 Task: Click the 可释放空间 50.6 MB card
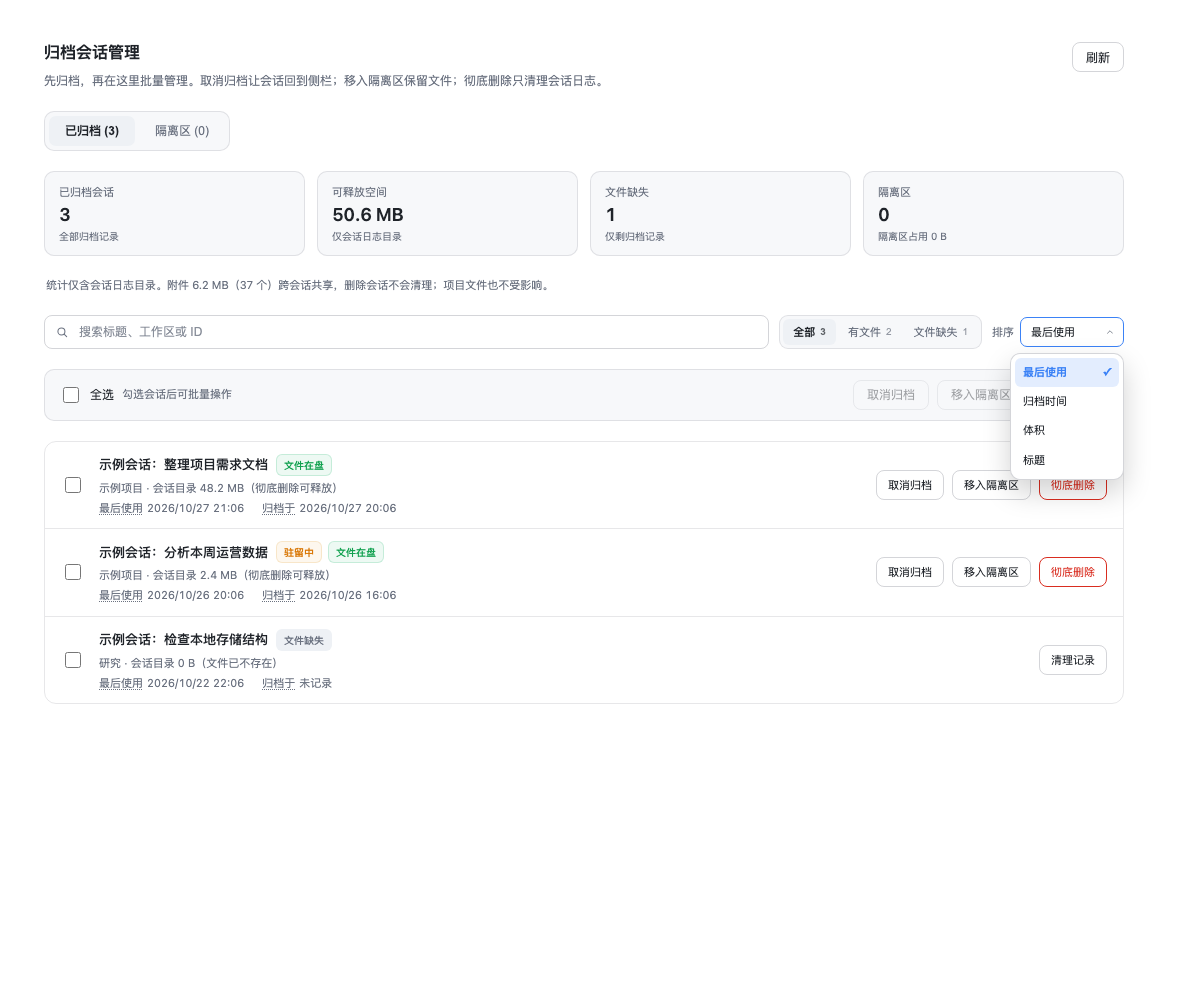point(447,213)
